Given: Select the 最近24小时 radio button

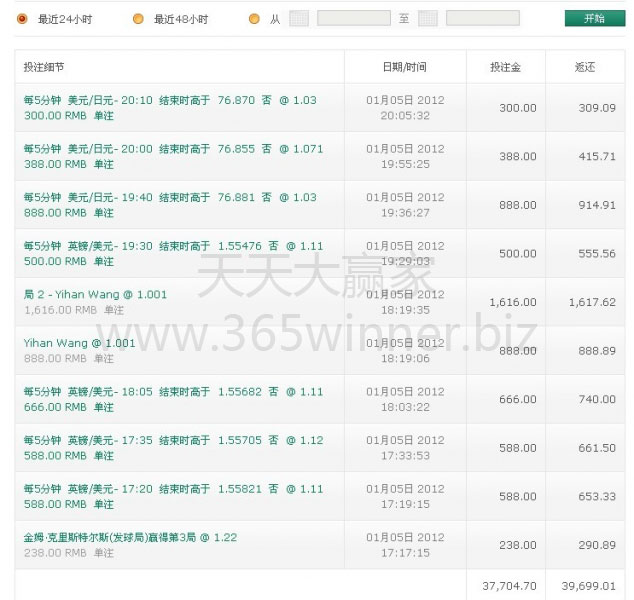Looking at the screenshot, I should 22,19.
